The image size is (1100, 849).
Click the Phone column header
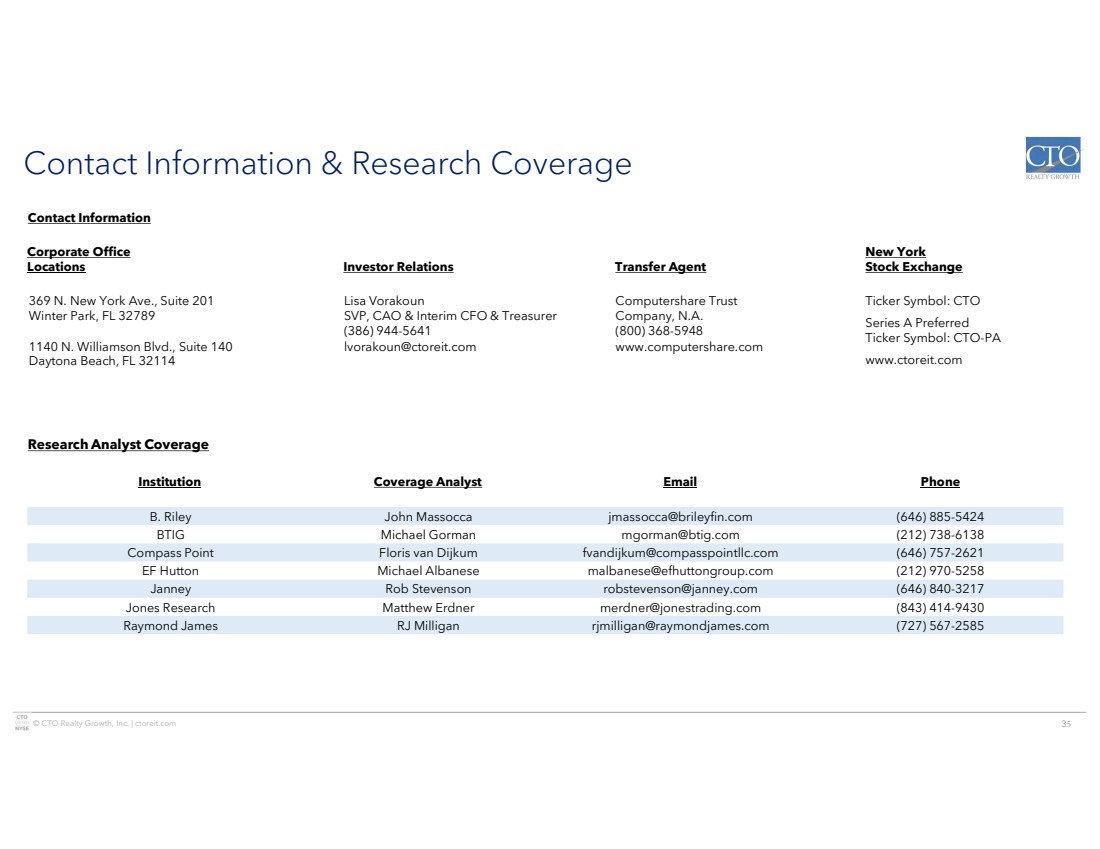[x=940, y=481]
